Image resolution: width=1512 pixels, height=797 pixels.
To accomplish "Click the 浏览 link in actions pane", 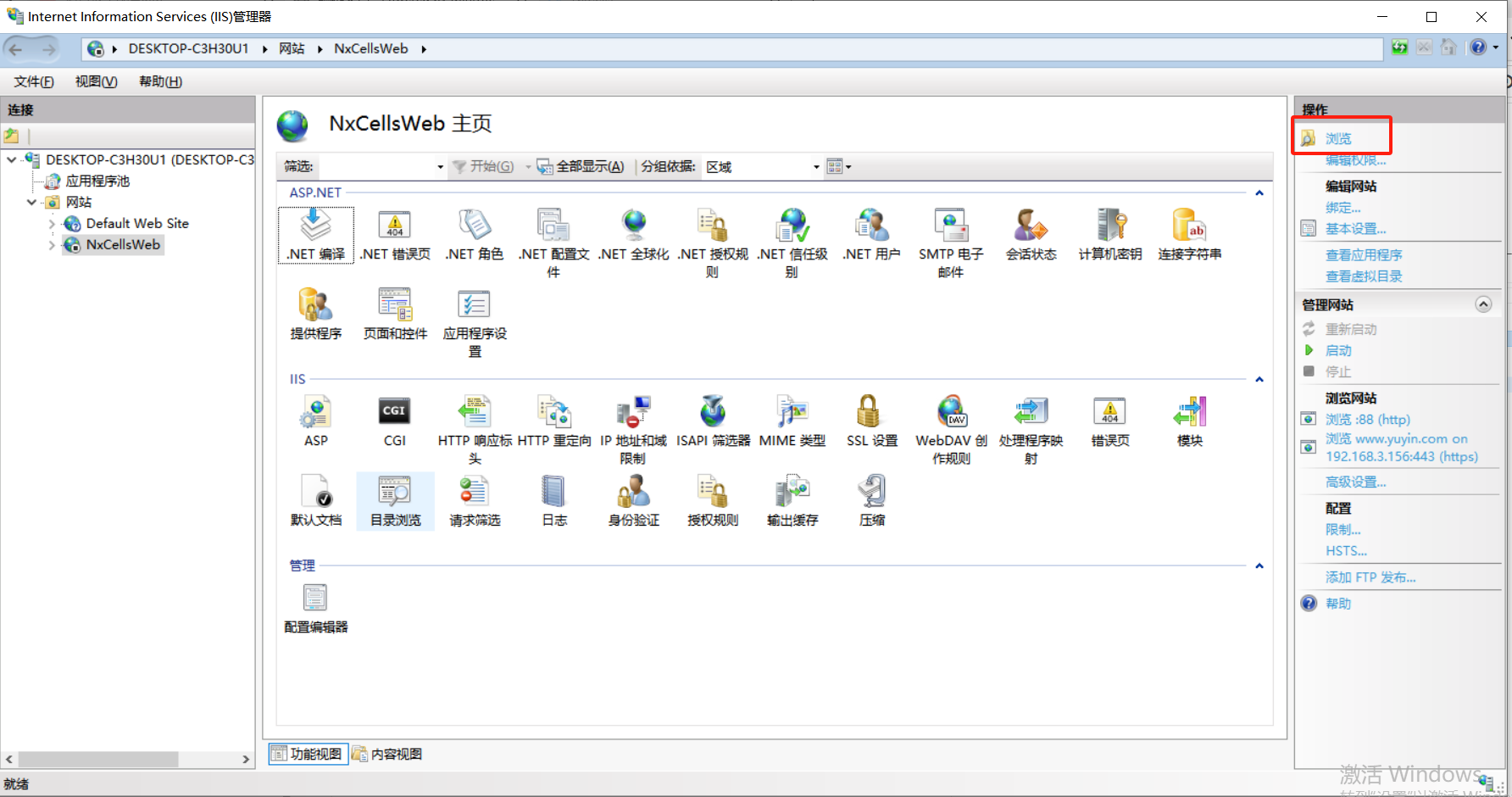I will click(1338, 138).
